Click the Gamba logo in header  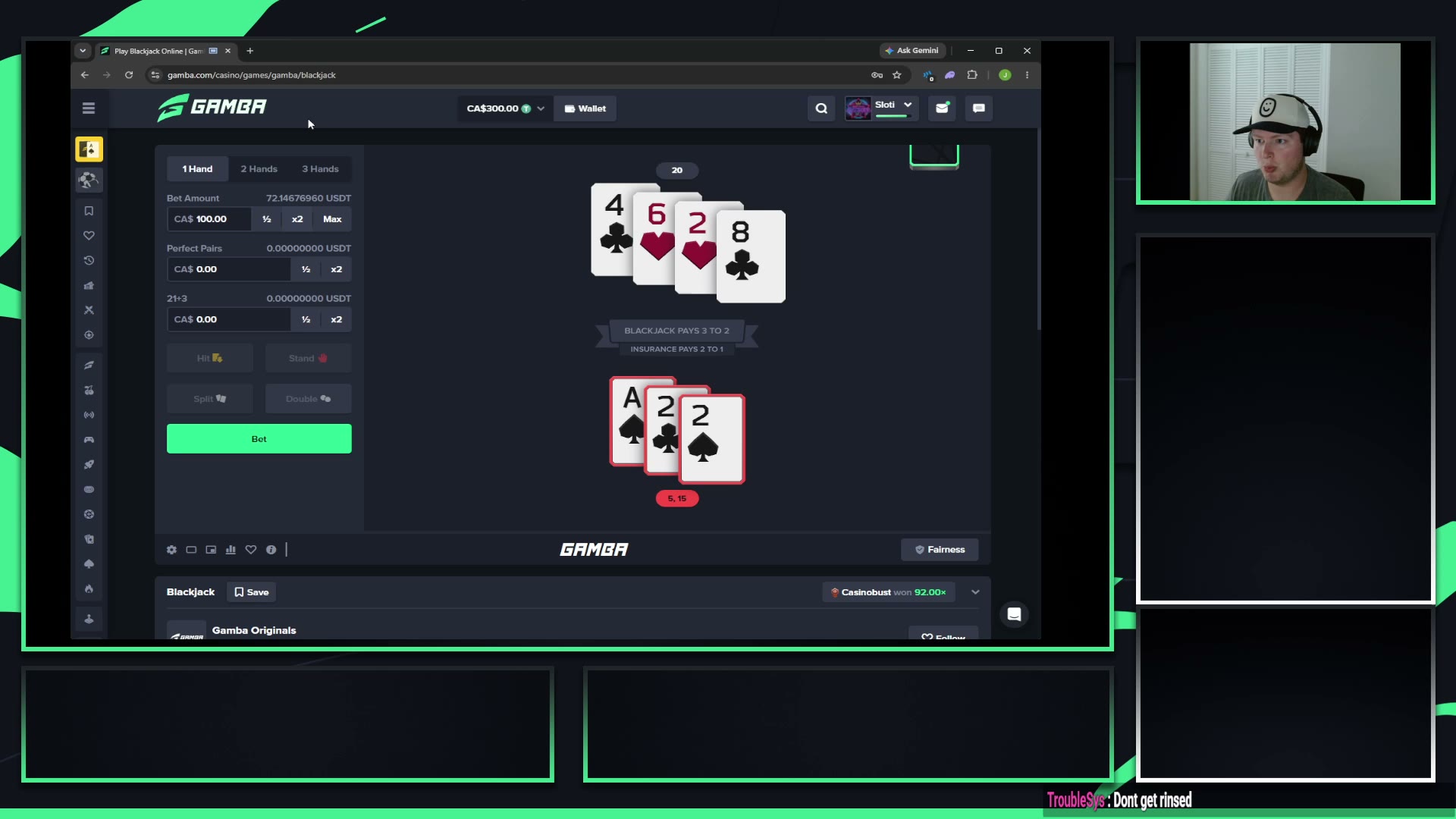point(212,108)
